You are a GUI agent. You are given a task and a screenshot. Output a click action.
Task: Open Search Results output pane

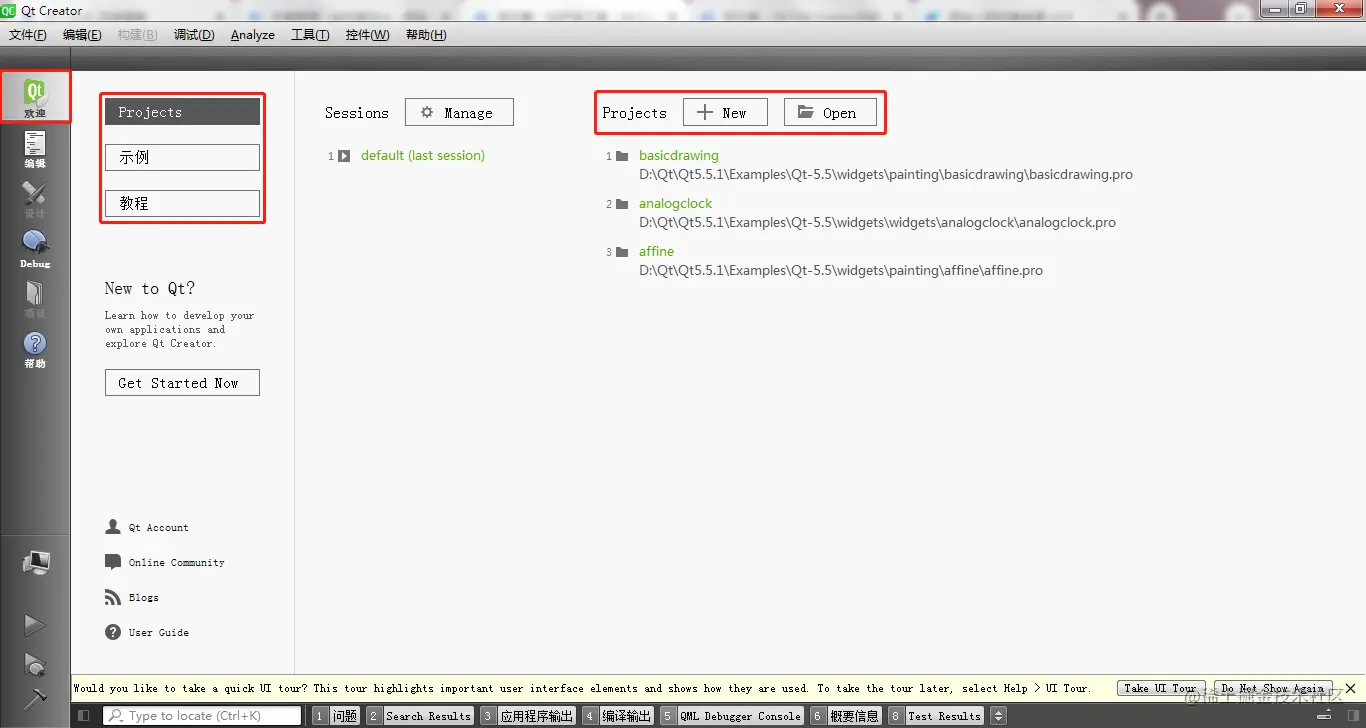(x=419, y=716)
